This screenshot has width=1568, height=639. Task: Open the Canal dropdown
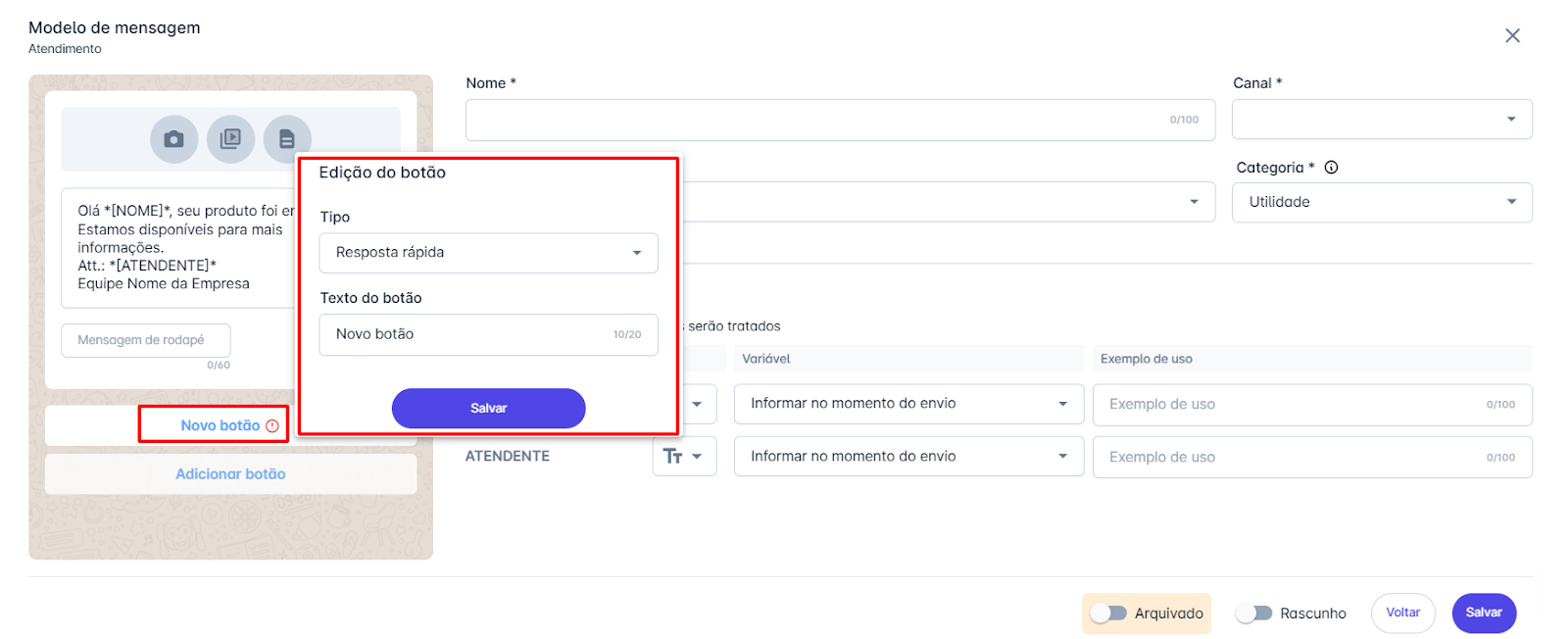click(1380, 120)
